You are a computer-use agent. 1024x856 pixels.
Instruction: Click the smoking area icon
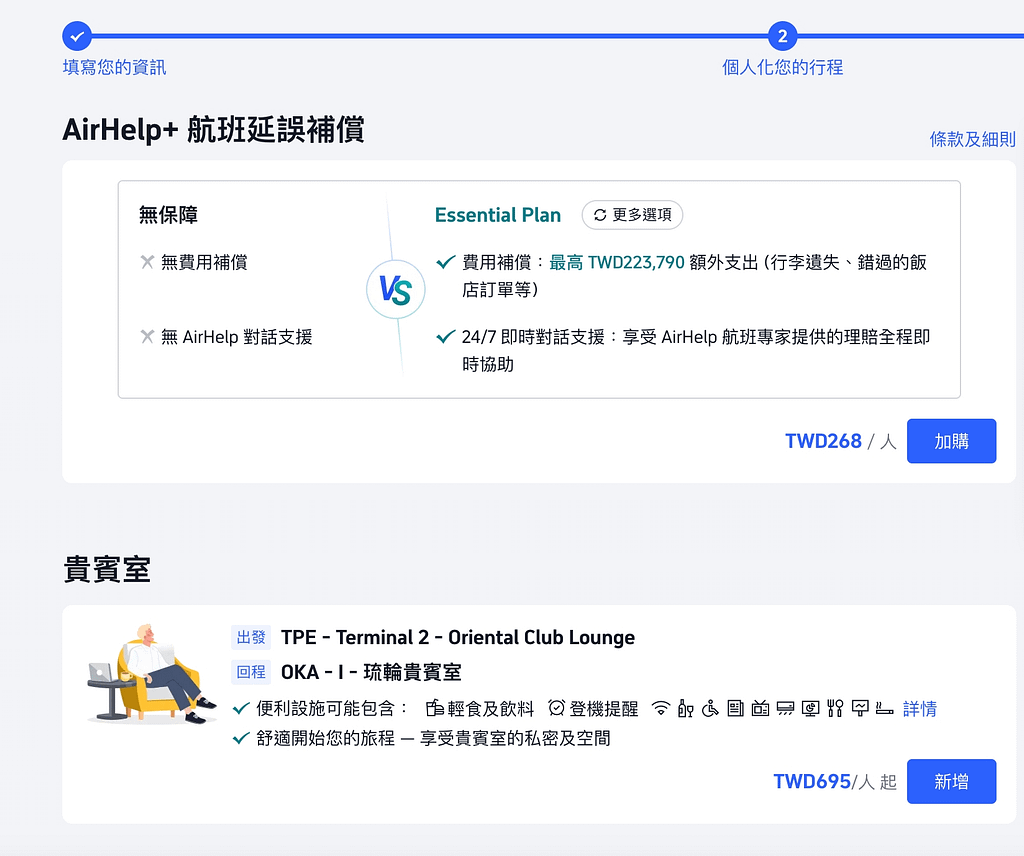coord(884,708)
